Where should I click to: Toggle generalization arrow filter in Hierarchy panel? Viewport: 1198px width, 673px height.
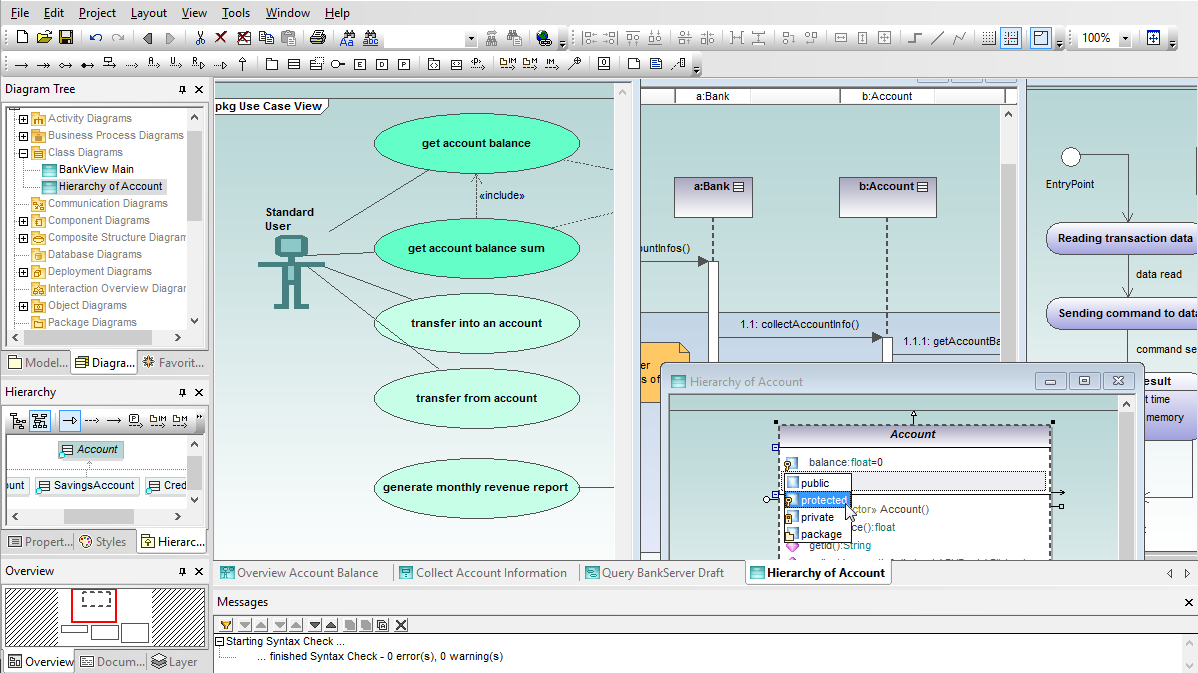pyautogui.click(x=70, y=420)
